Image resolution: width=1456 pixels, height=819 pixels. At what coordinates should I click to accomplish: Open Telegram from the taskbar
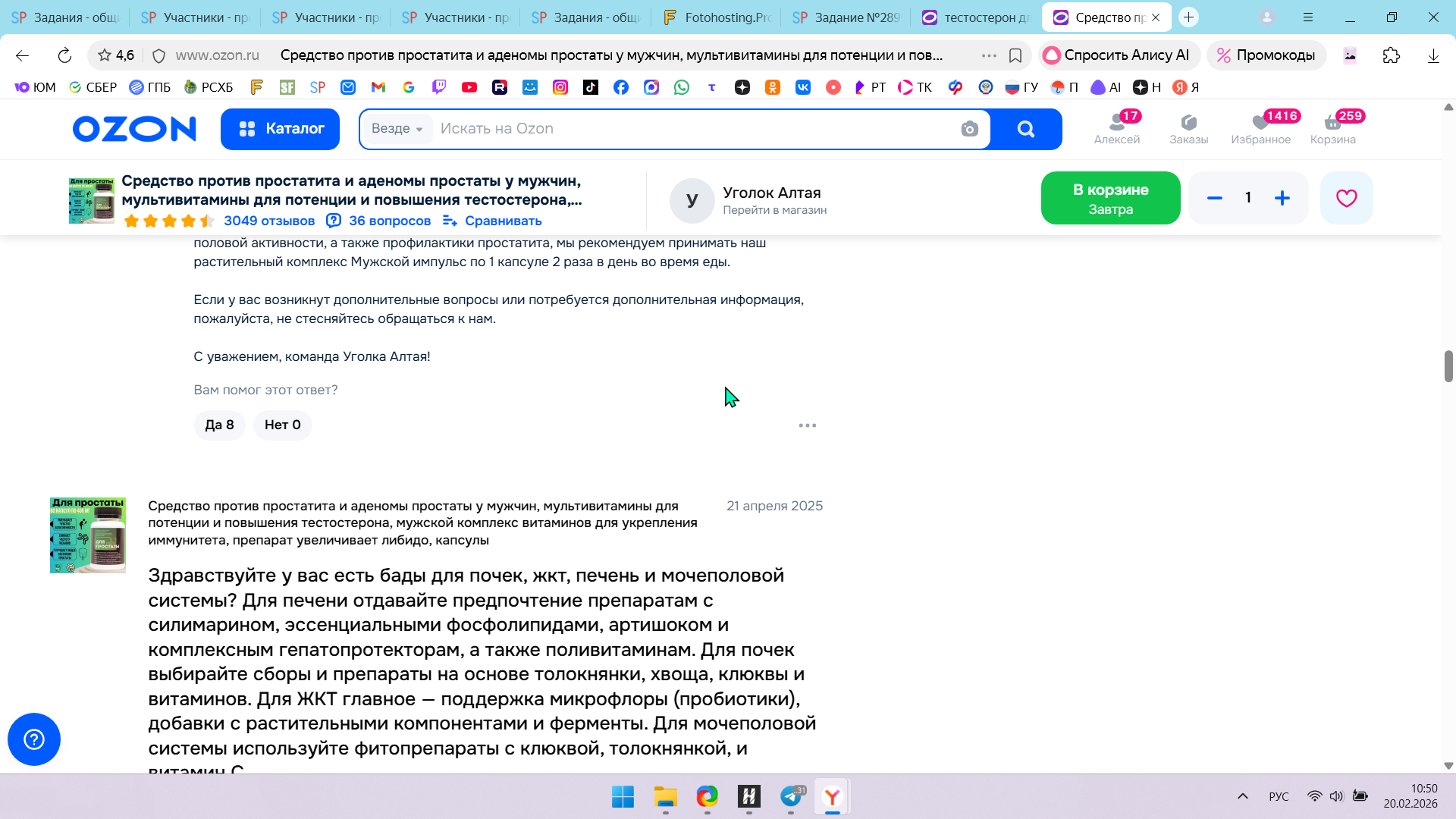tap(791, 796)
